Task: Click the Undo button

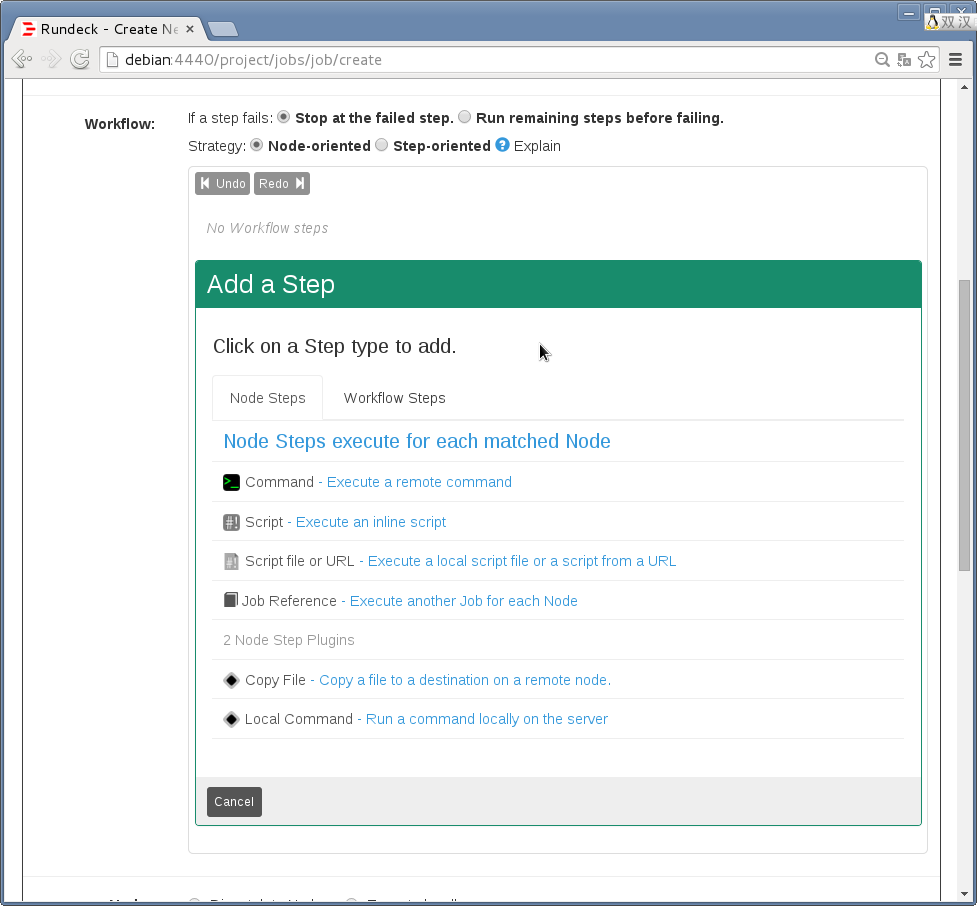Action: [222, 184]
